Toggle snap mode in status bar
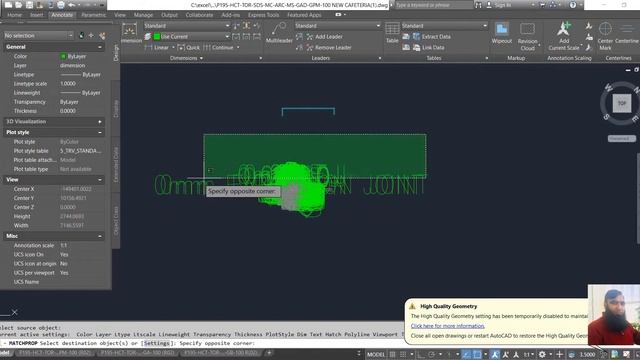640x360 pixels. point(403,355)
